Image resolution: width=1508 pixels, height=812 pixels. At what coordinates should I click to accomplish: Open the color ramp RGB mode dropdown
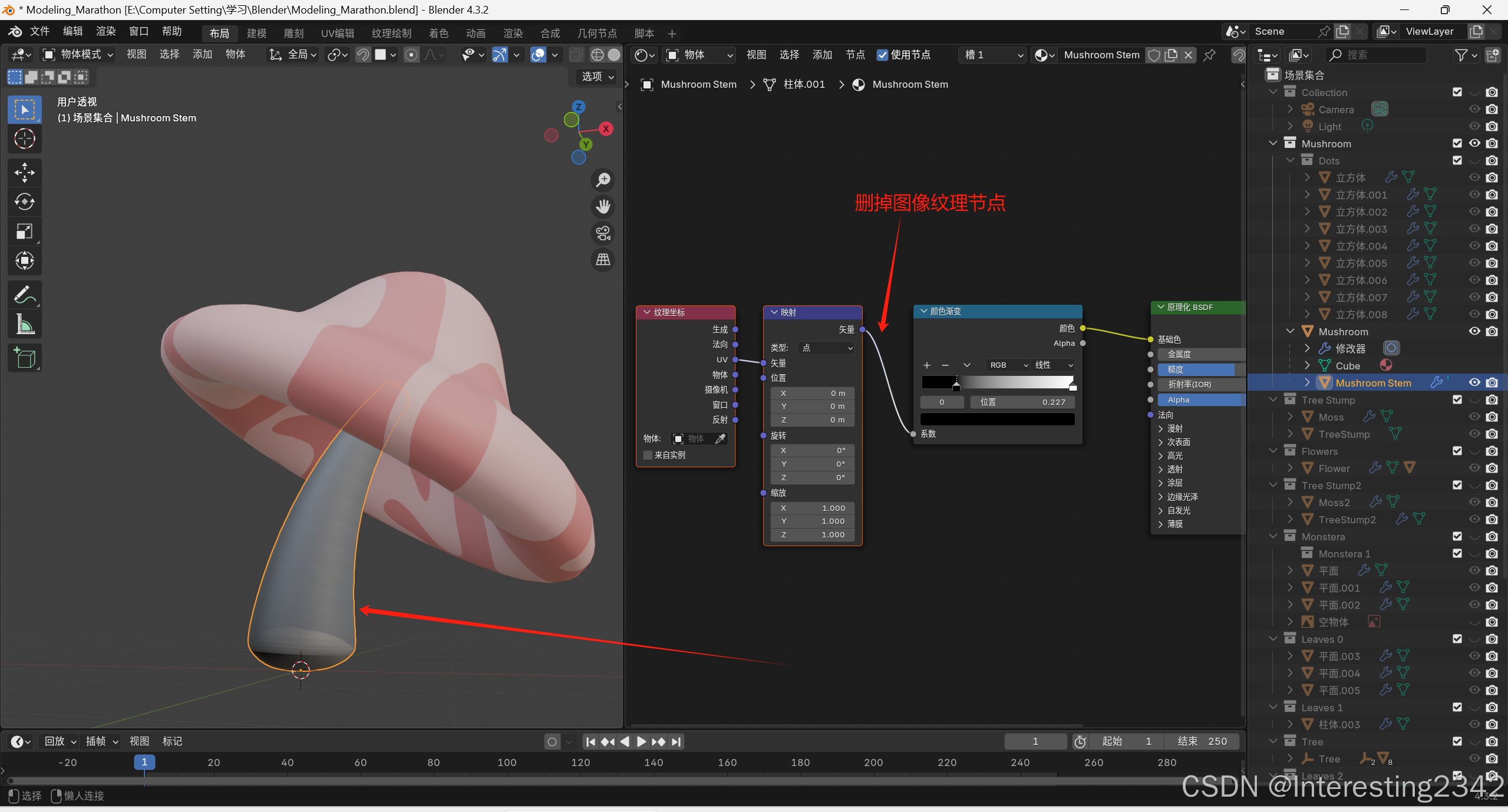coord(1008,365)
